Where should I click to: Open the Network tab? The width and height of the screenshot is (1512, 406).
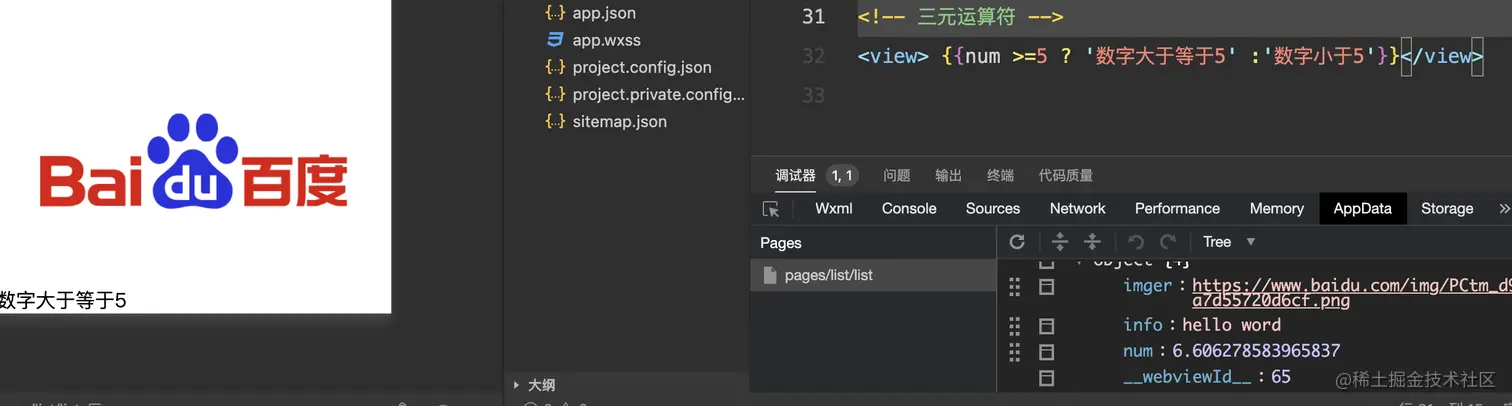tap(1077, 209)
